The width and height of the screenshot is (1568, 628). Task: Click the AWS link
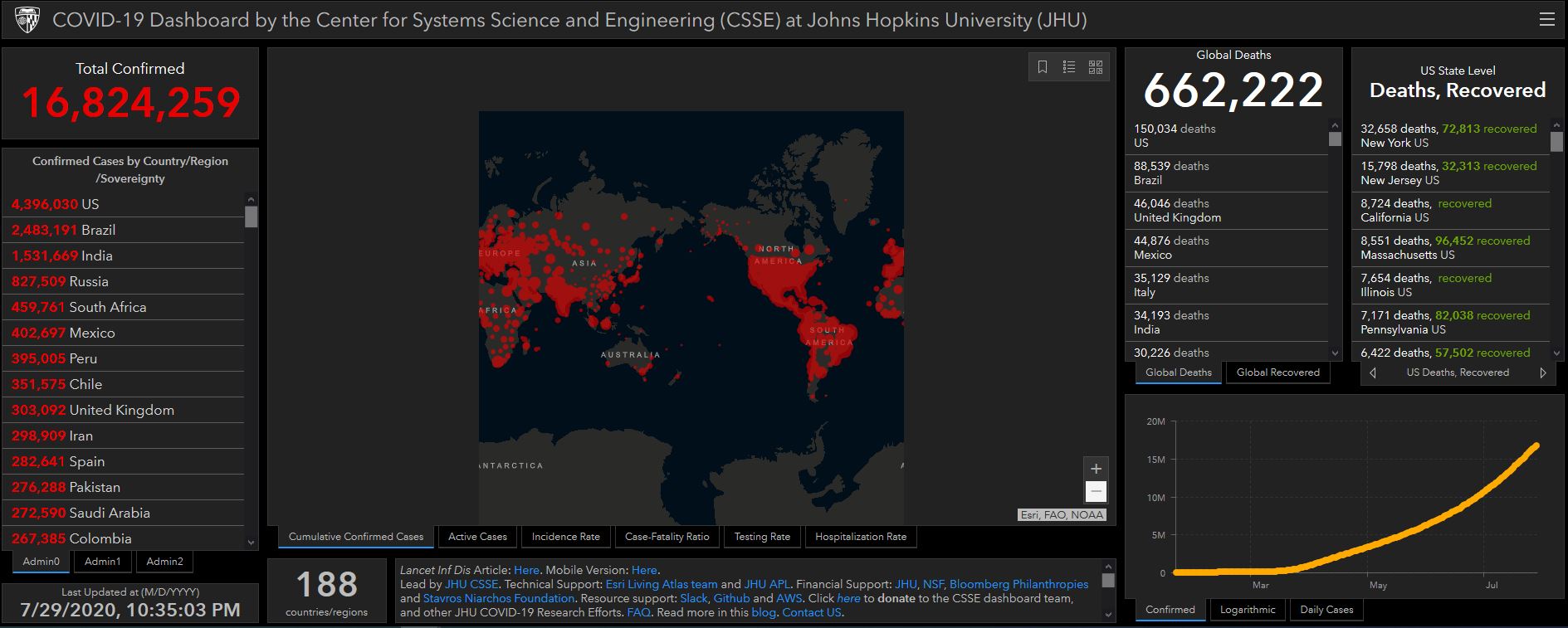click(789, 598)
